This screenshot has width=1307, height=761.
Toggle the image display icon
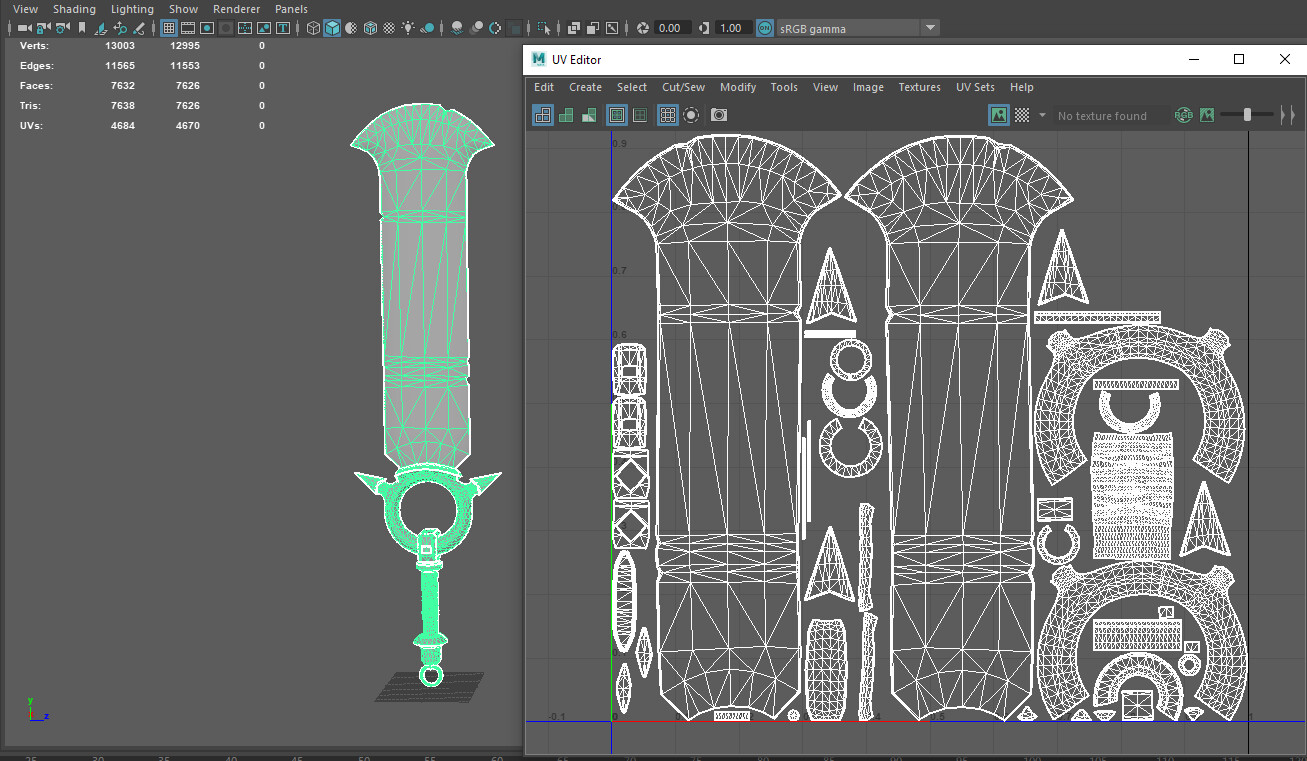pyautogui.click(x=998, y=115)
